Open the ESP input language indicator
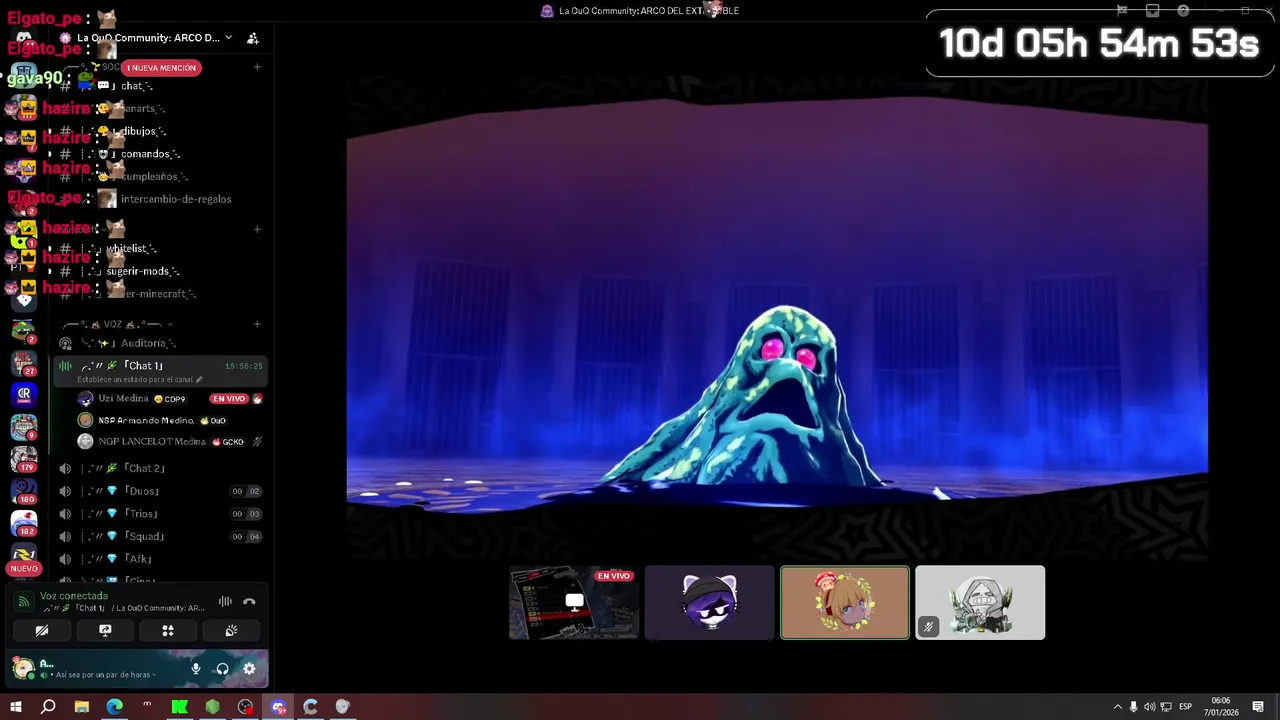 [1185, 707]
